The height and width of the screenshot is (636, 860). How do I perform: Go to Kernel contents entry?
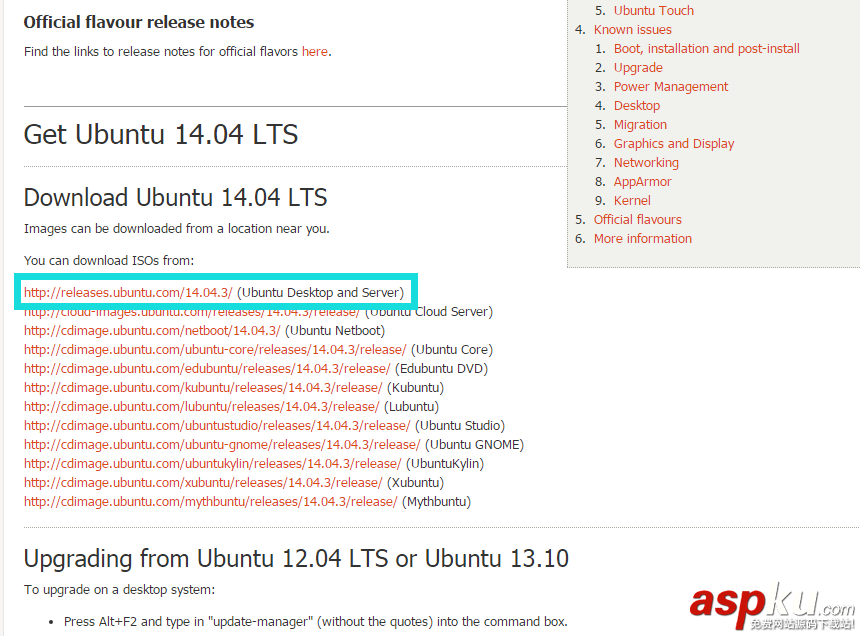point(632,201)
